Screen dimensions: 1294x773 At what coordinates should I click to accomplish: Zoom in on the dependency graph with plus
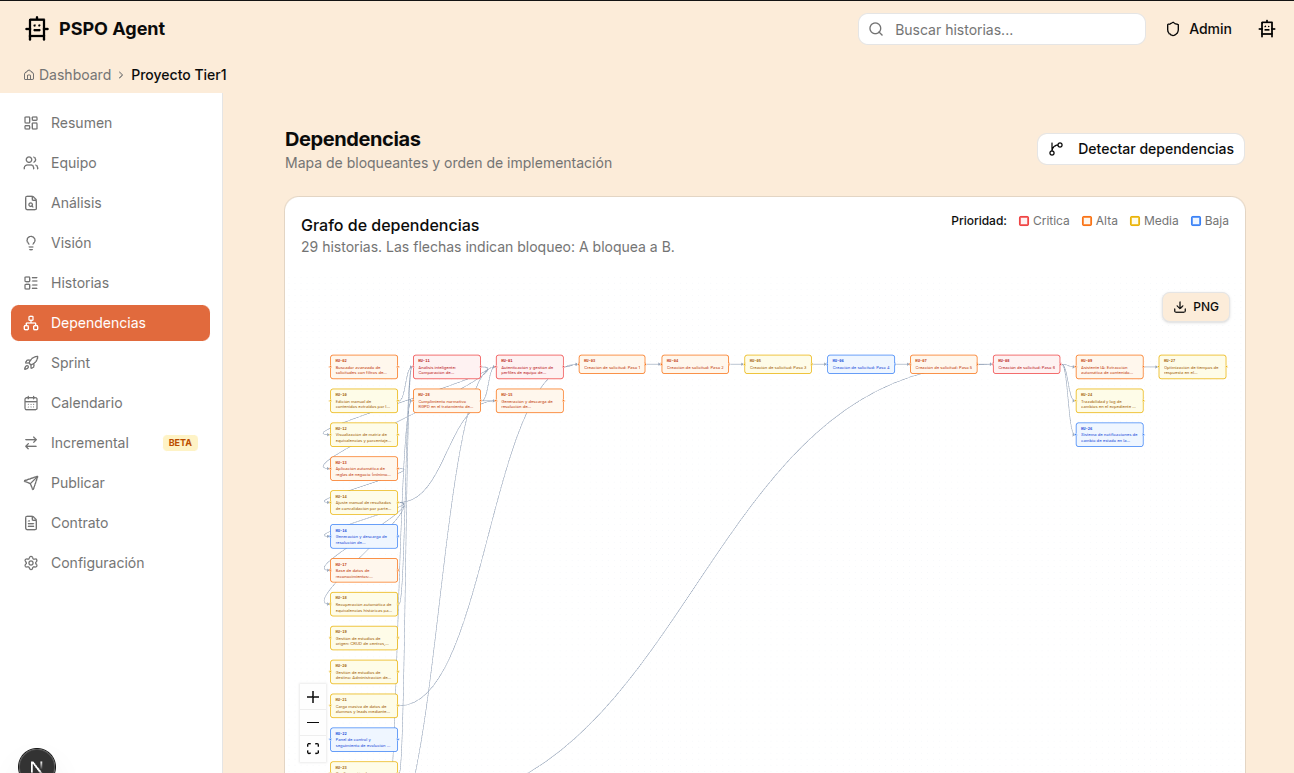[x=312, y=697]
